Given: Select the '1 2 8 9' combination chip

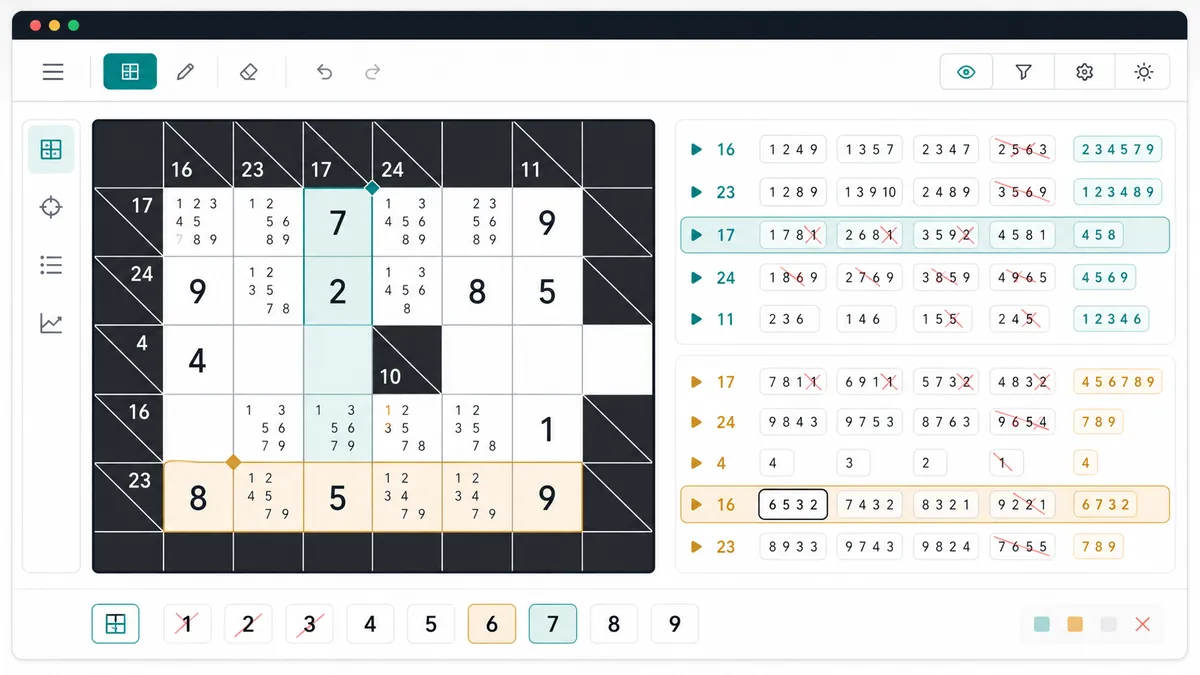Looking at the screenshot, I should (794, 192).
